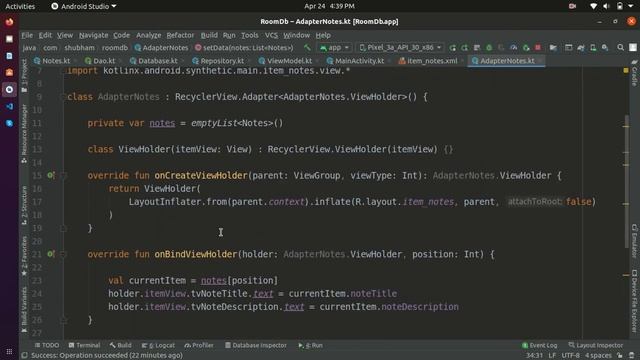Click the yellow inspection warning indicator
Screen dimensions: 640x360
click(626, 71)
